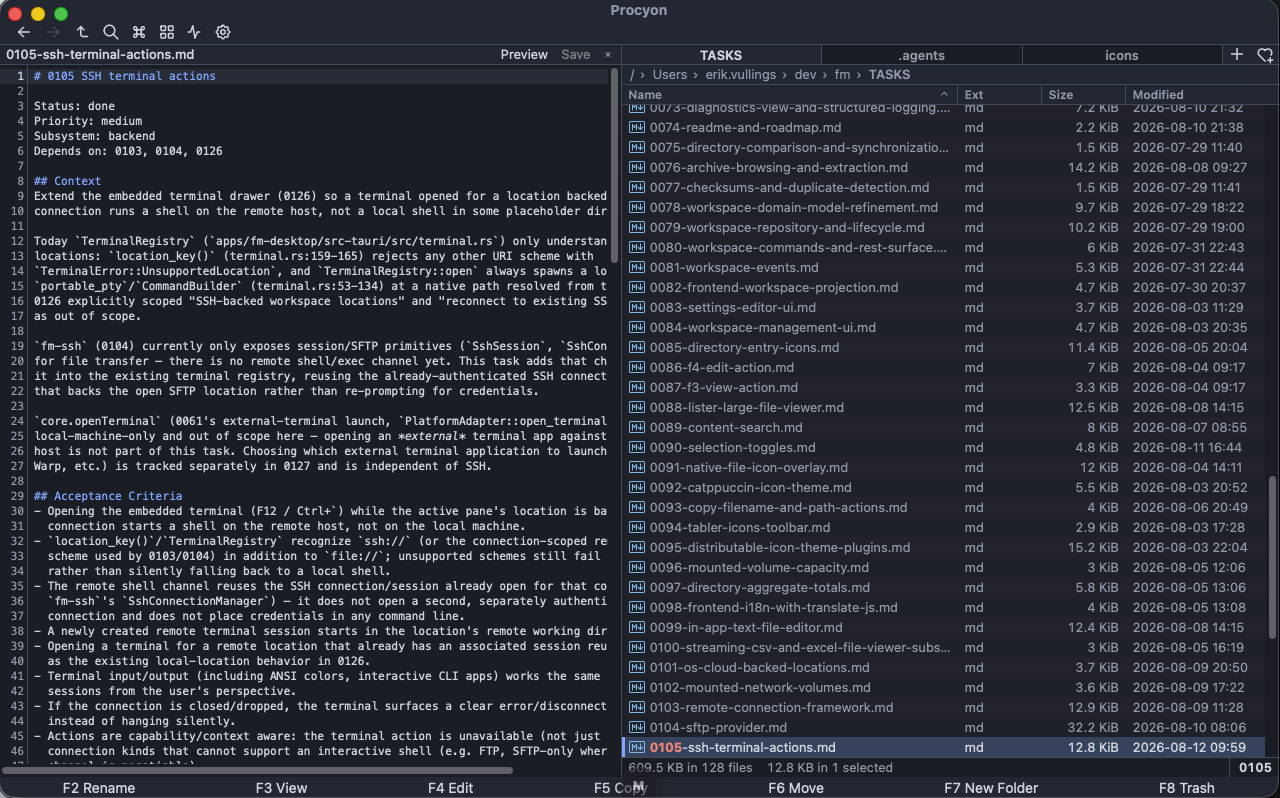Click the heart-plus favorites icon
The width and height of the screenshot is (1280, 798).
(1265, 55)
